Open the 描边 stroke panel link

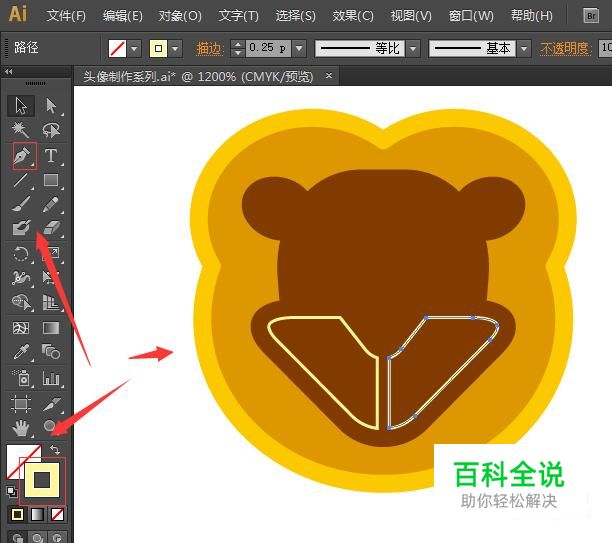click(209, 49)
